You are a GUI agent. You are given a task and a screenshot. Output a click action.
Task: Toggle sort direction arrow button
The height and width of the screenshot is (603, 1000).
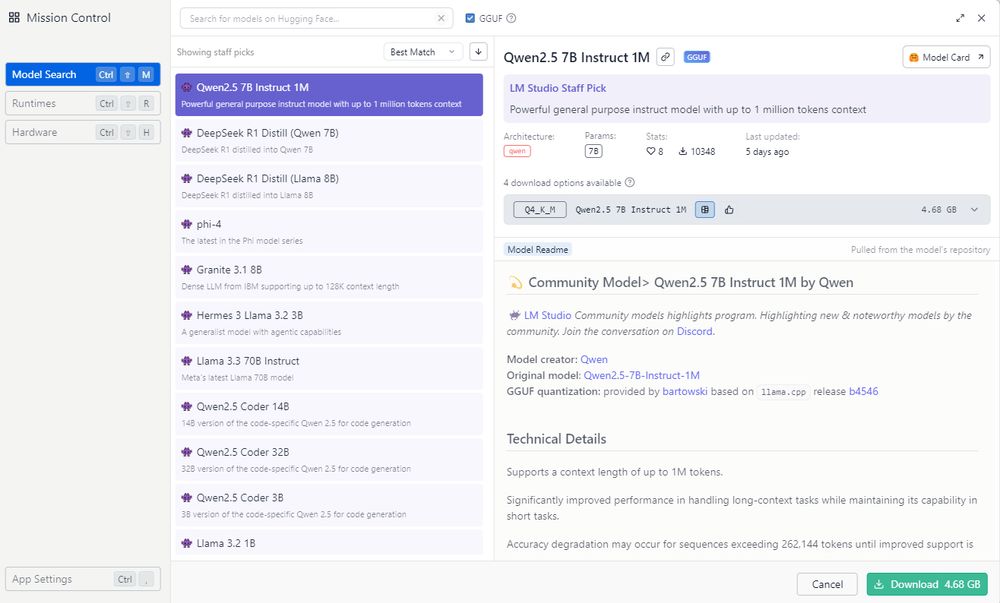478,52
